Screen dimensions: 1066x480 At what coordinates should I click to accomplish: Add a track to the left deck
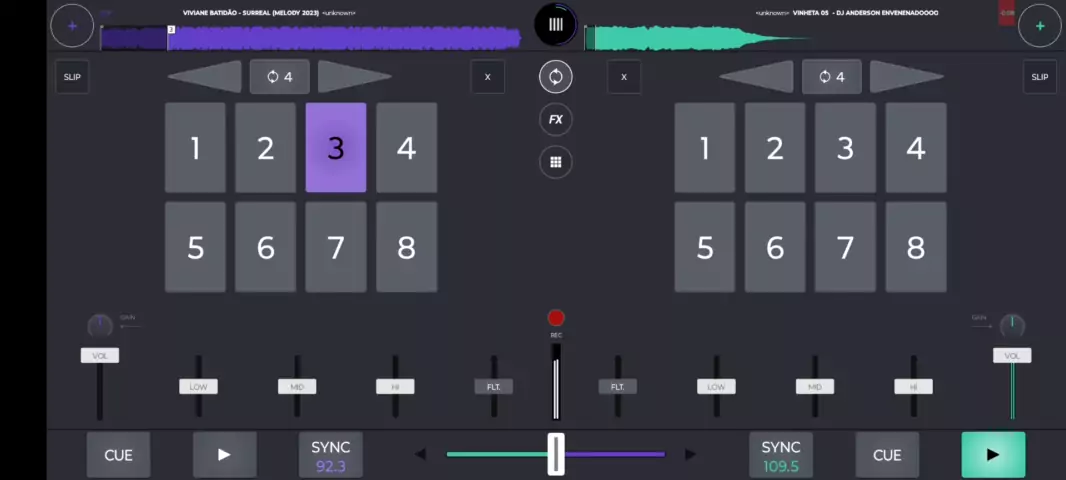pos(72,26)
